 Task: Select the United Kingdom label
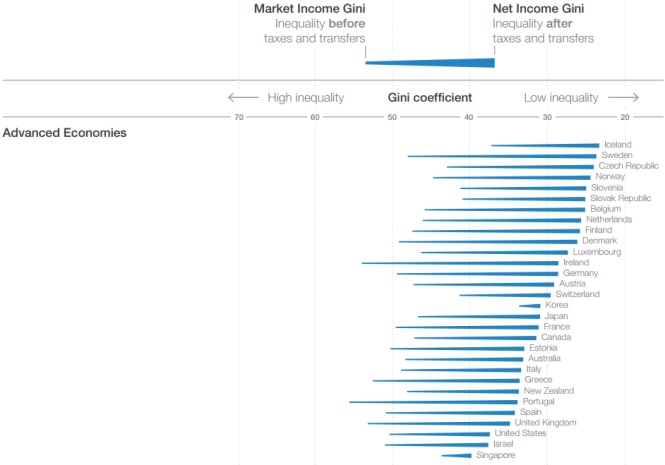click(545, 423)
